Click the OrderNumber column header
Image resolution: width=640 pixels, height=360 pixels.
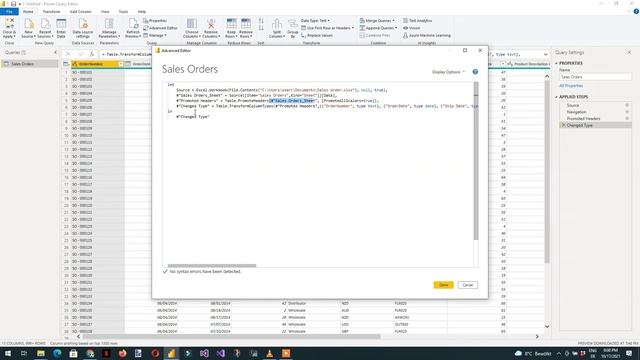pos(98,64)
